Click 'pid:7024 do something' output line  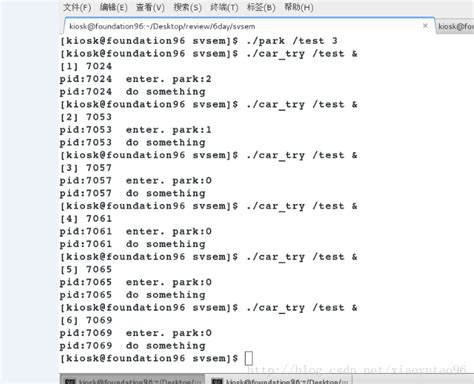point(133,92)
